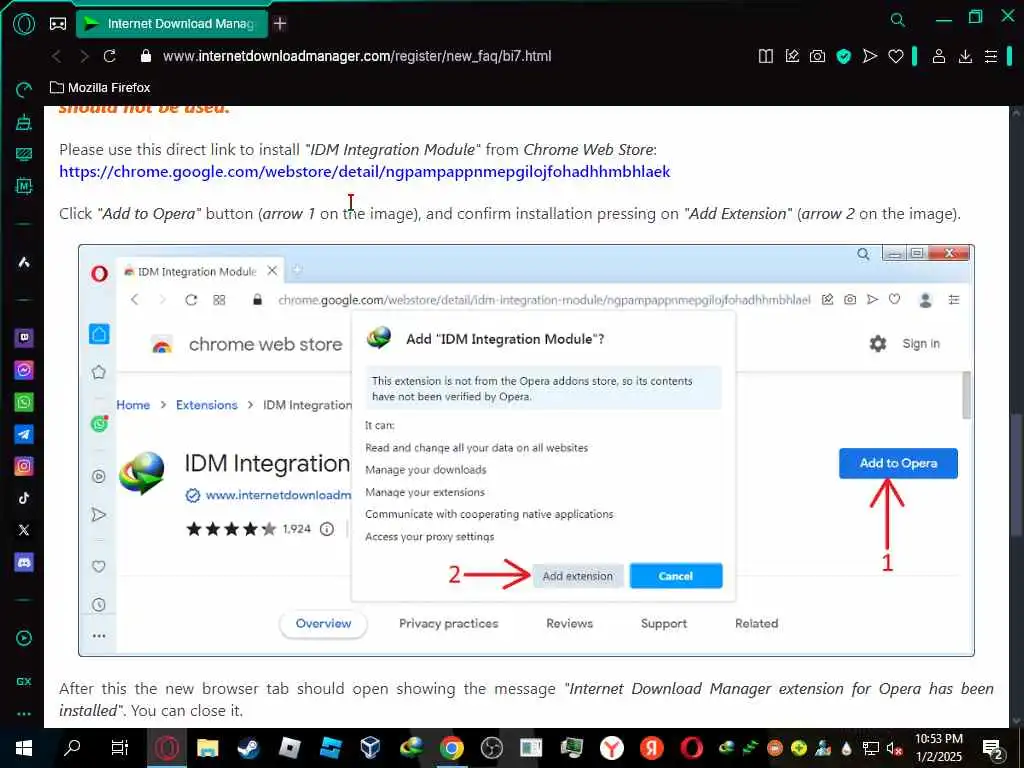This screenshot has width=1024, height=768.
Task: Open TikTok in the sidebar
Action: point(24,498)
